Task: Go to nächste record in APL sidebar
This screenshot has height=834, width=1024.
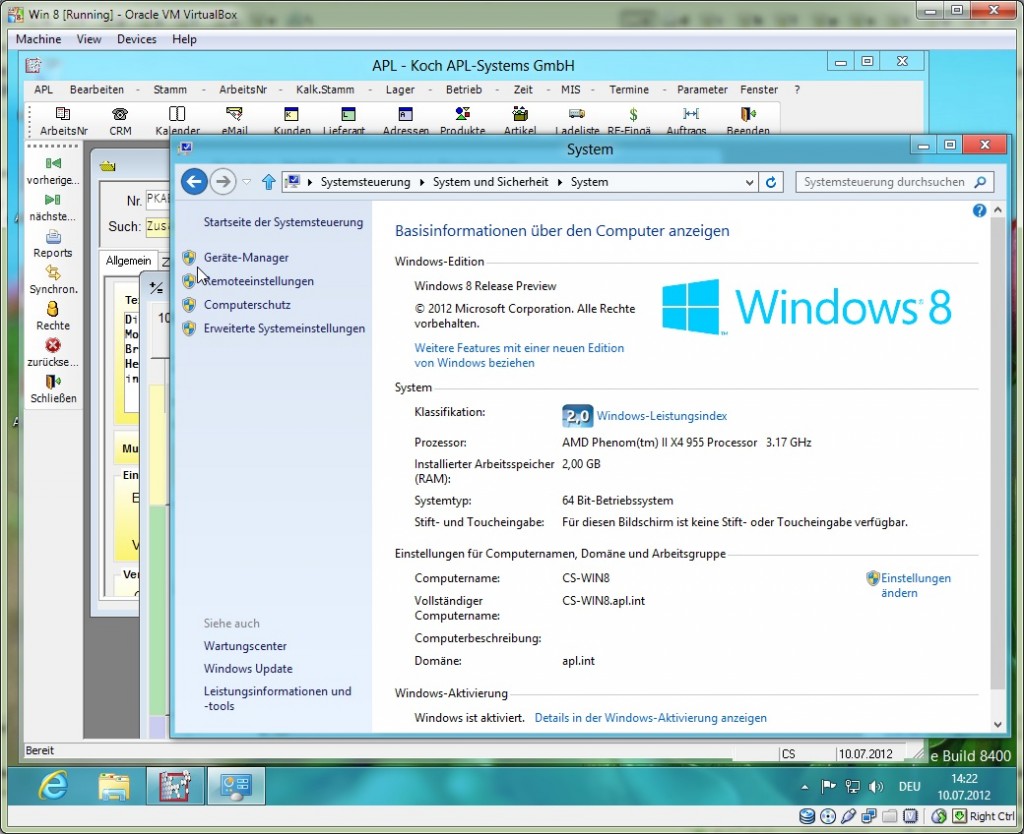Action: coord(53,207)
